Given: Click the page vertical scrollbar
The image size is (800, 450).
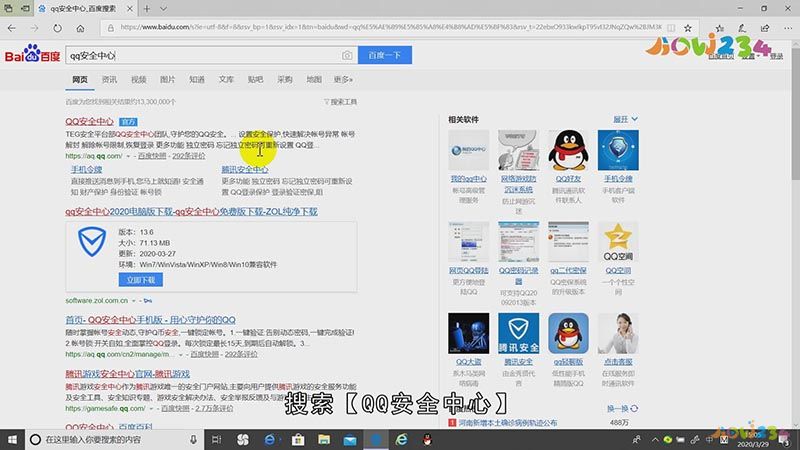Looking at the screenshot, I should pos(795,112).
